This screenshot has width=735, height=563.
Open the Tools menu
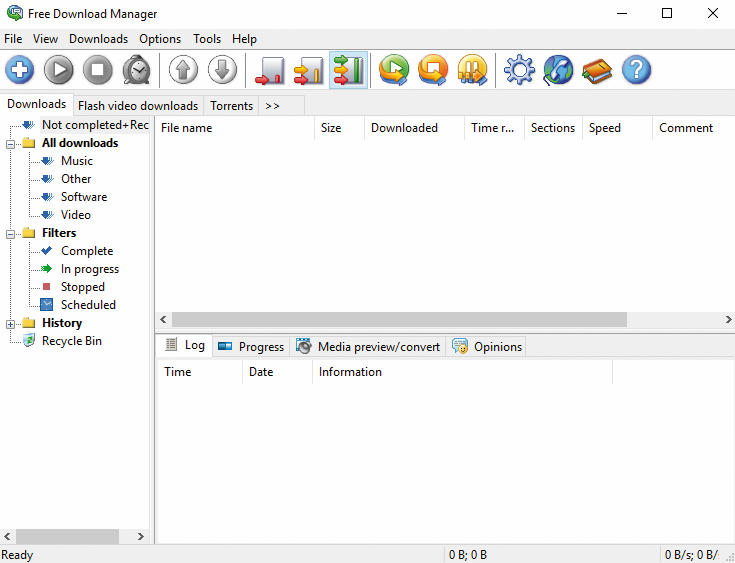[x=207, y=39]
